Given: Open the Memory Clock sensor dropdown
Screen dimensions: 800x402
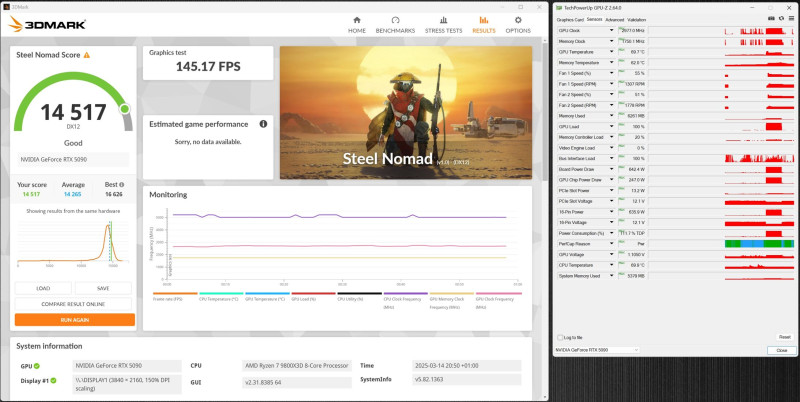Looking at the screenshot, I should (x=612, y=41).
